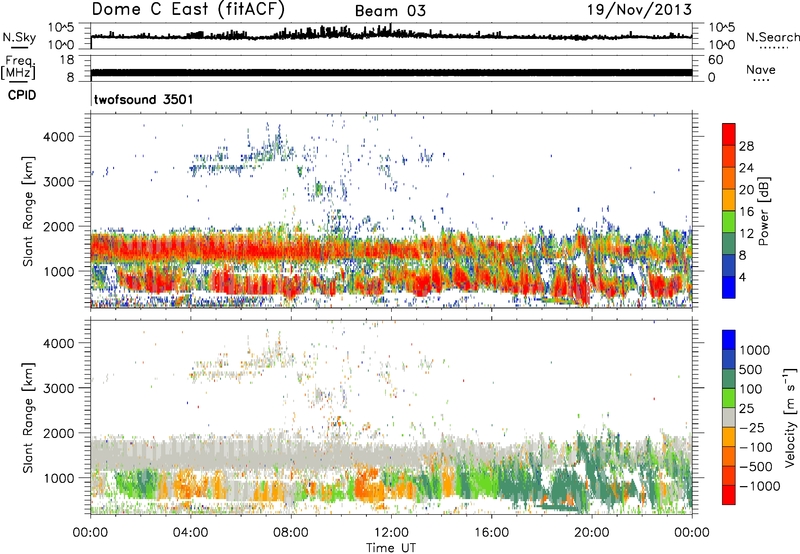Click 'Slant Range [km]' label of power panel

pos(28,211)
